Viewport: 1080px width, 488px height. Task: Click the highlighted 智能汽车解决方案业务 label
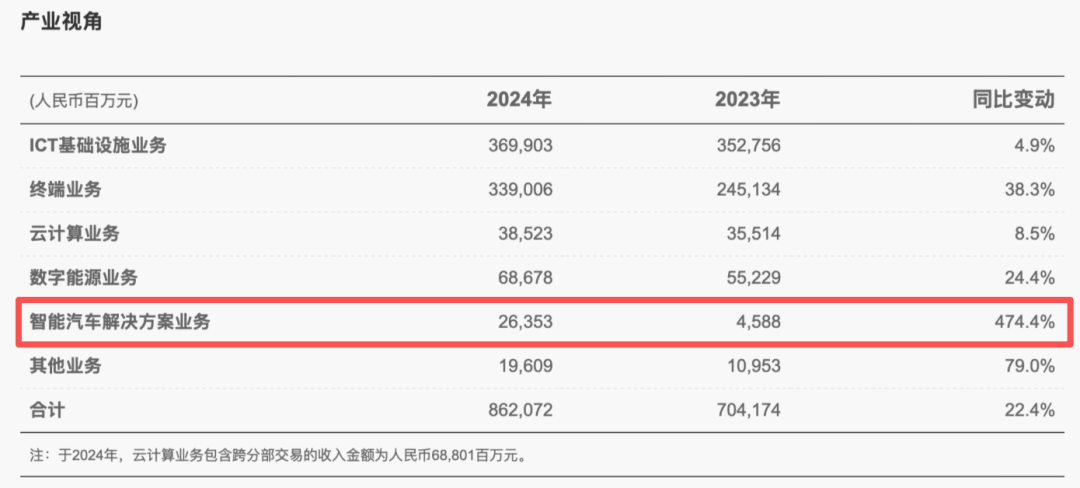[120, 321]
